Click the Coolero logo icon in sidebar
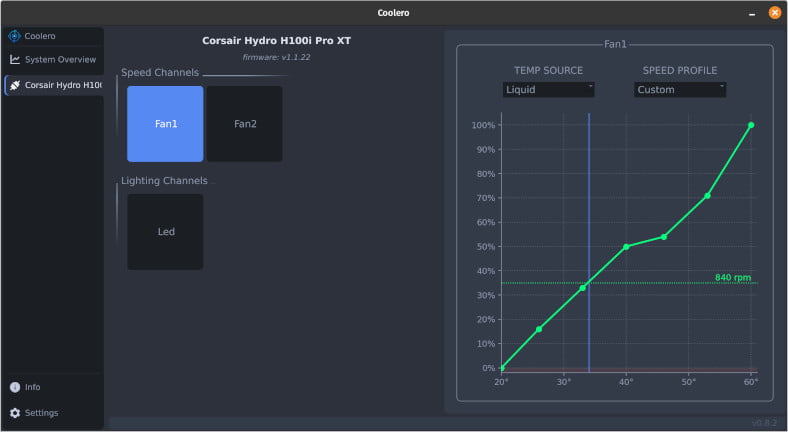Image resolution: width=788 pixels, height=432 pixels. (x=15, y=36)
